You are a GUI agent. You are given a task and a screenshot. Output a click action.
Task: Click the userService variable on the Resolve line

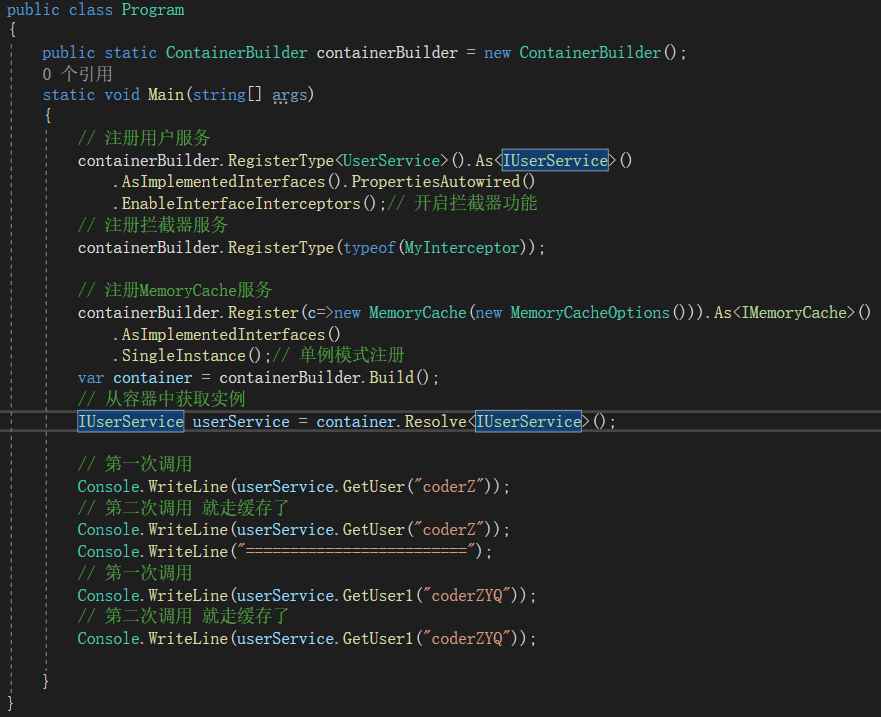pos(241,421)
